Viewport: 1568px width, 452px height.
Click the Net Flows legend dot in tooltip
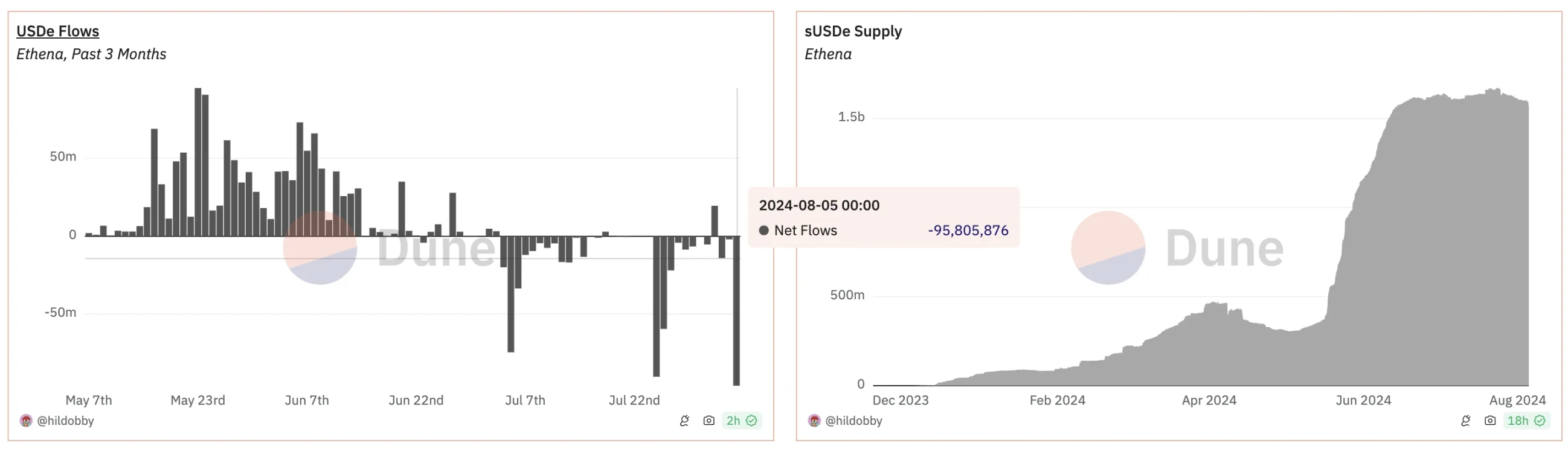(763, 231)
